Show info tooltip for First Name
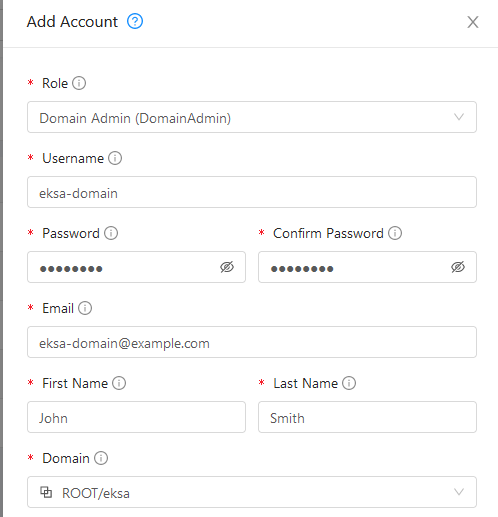Image resolution: width=498 pixels, height=517 pixels. [x=119, y=383]
